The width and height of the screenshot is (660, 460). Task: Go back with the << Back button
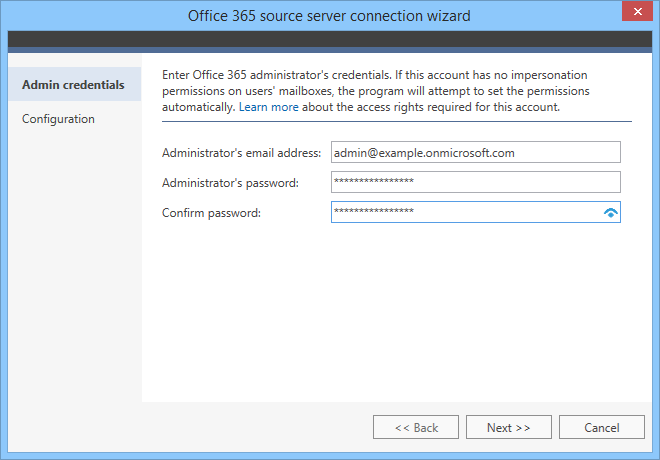(x=416, y=427)
